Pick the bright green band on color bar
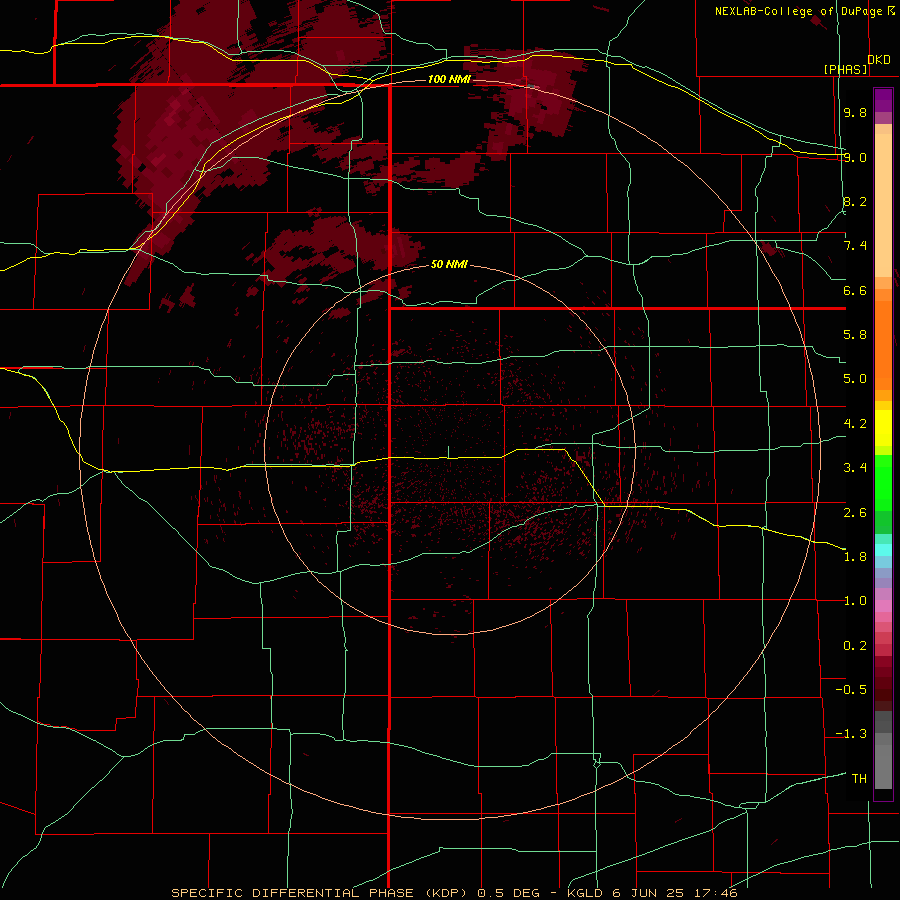900x900 pixels. click(x=883, y=484)
